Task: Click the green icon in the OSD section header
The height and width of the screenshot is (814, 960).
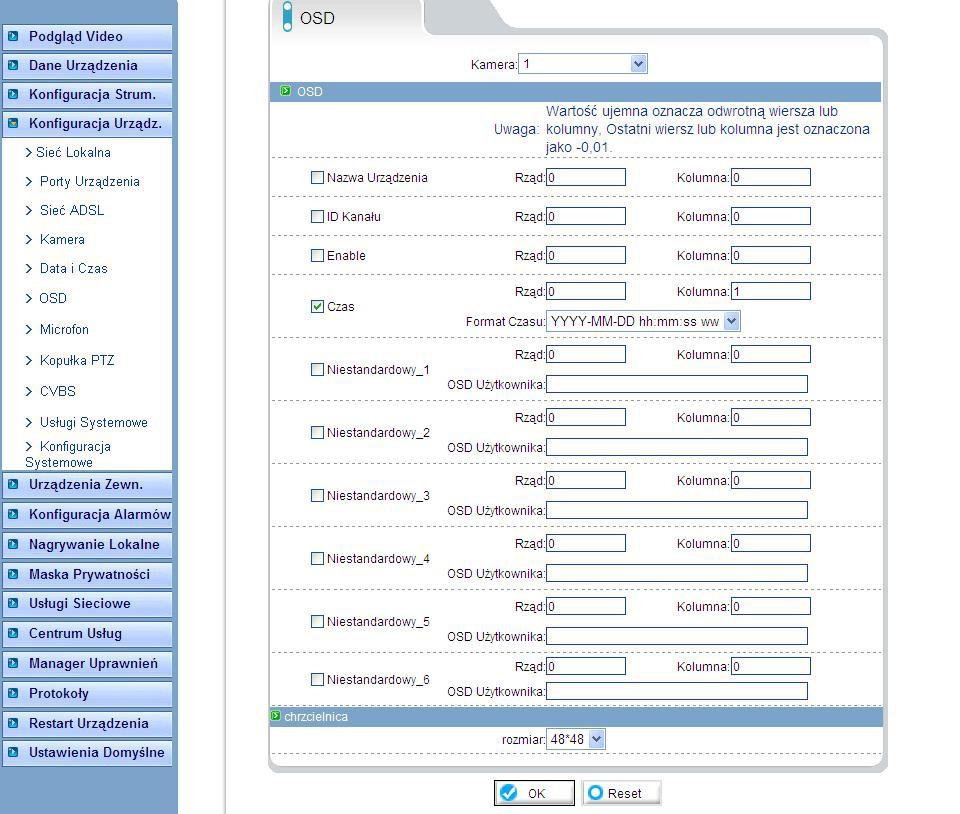Action: pyautogui.click(x=285, y=91)
